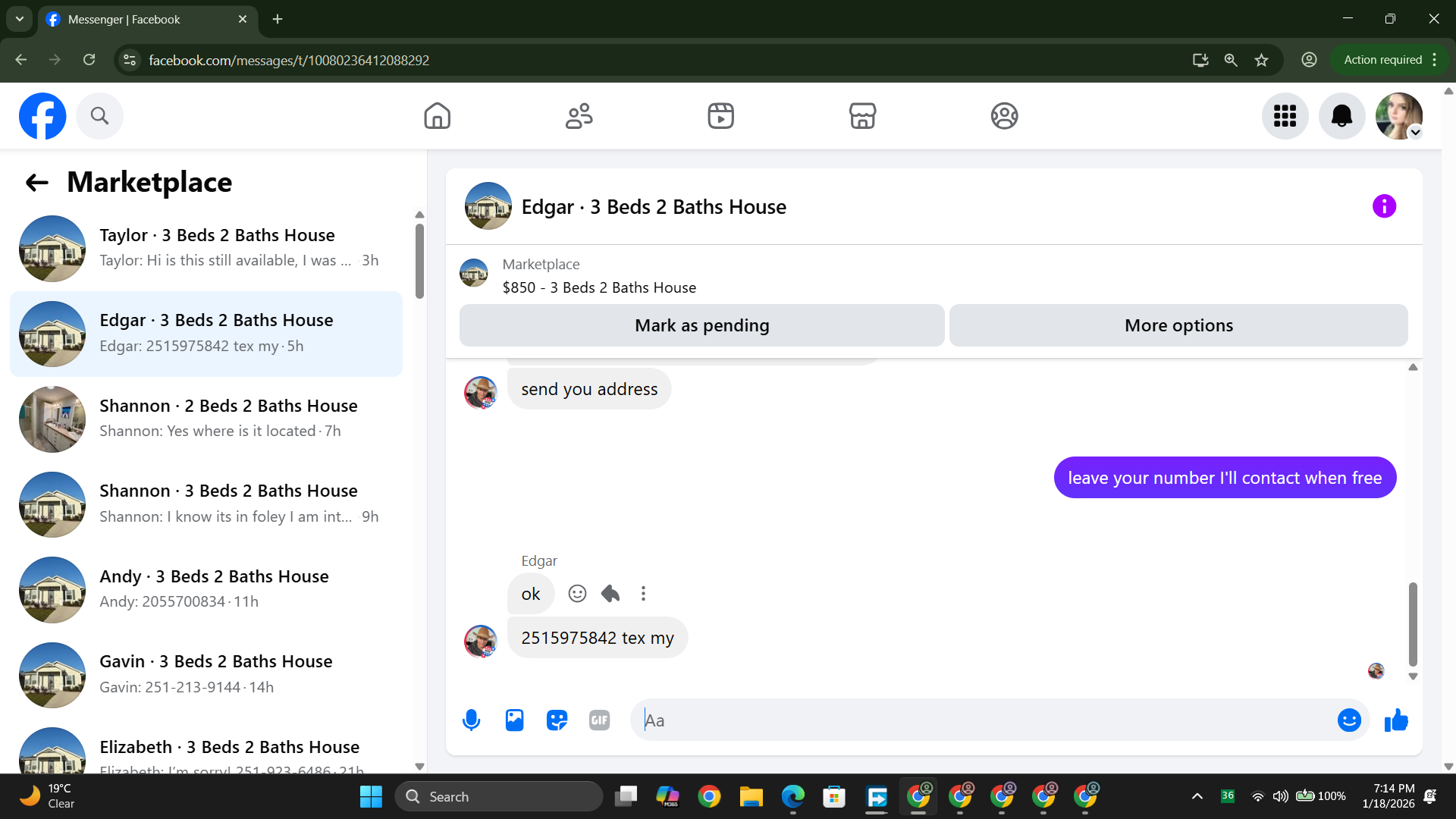Attach a photo using the image icon

(x=514, y=720)
